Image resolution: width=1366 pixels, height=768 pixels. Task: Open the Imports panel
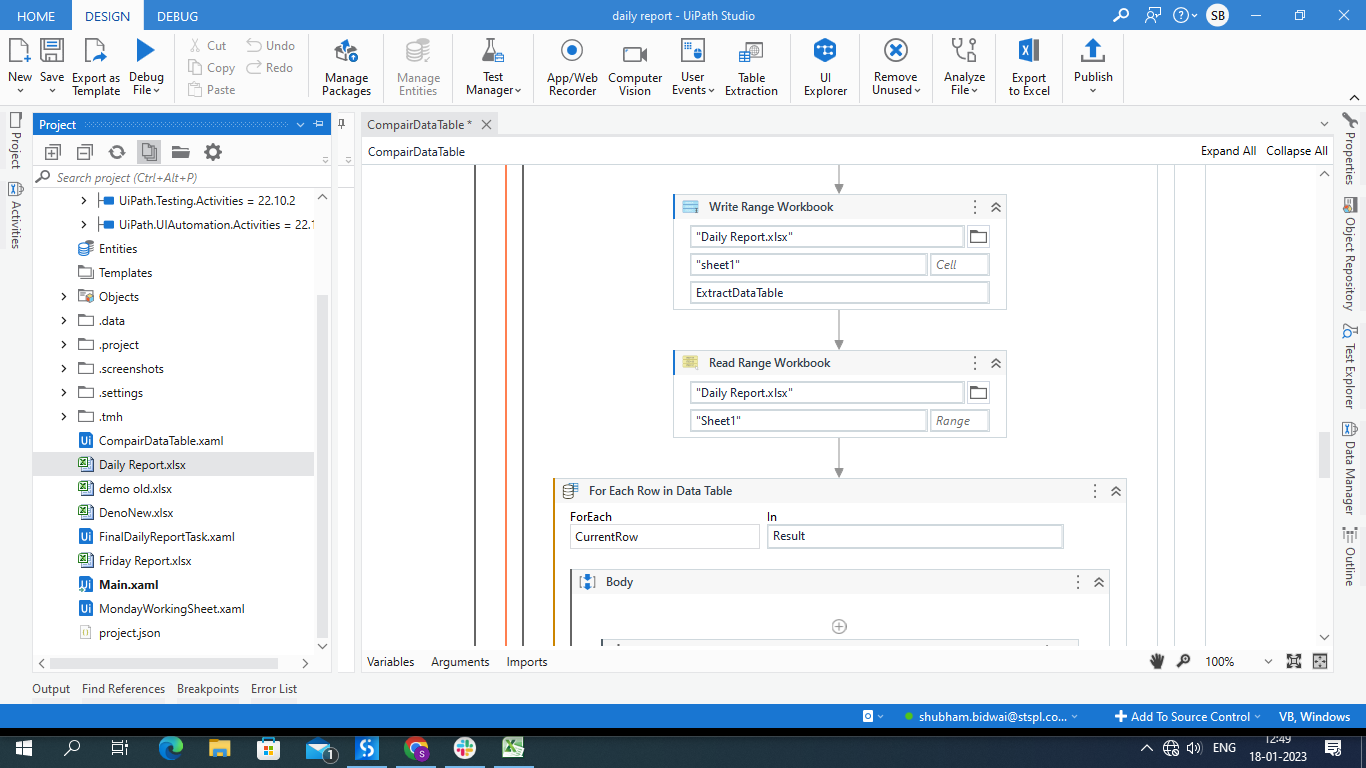527,662
